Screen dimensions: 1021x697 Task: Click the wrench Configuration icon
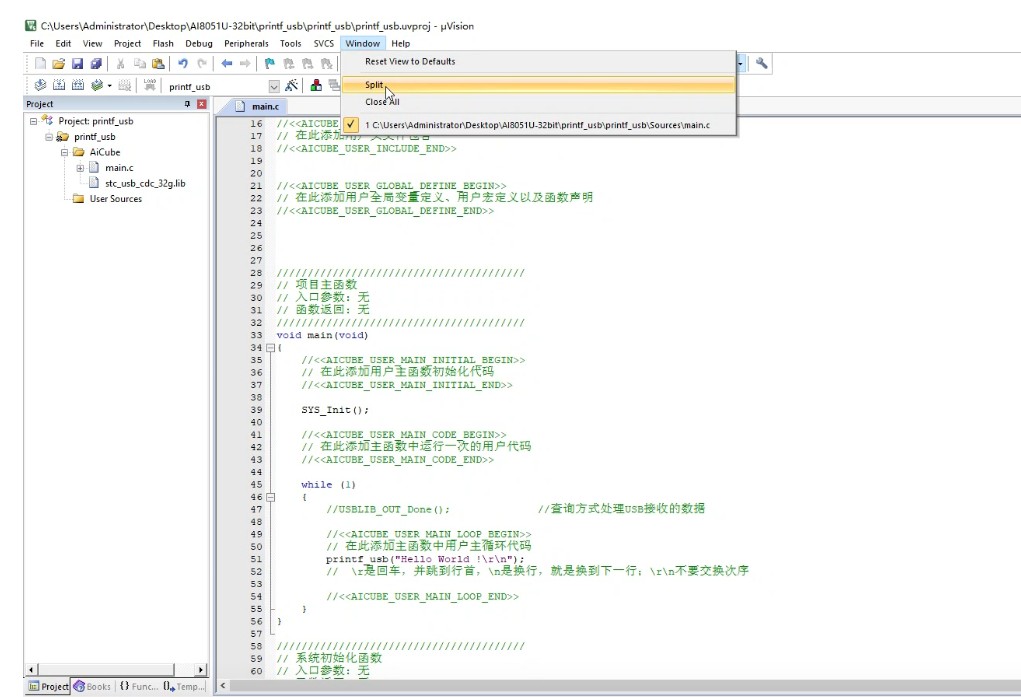point(762,63)
